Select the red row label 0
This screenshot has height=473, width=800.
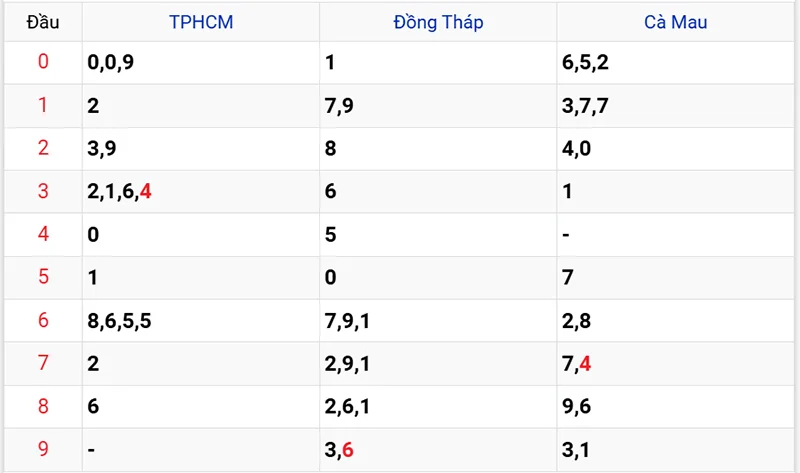pyautogui.click(x=42, y=62)
